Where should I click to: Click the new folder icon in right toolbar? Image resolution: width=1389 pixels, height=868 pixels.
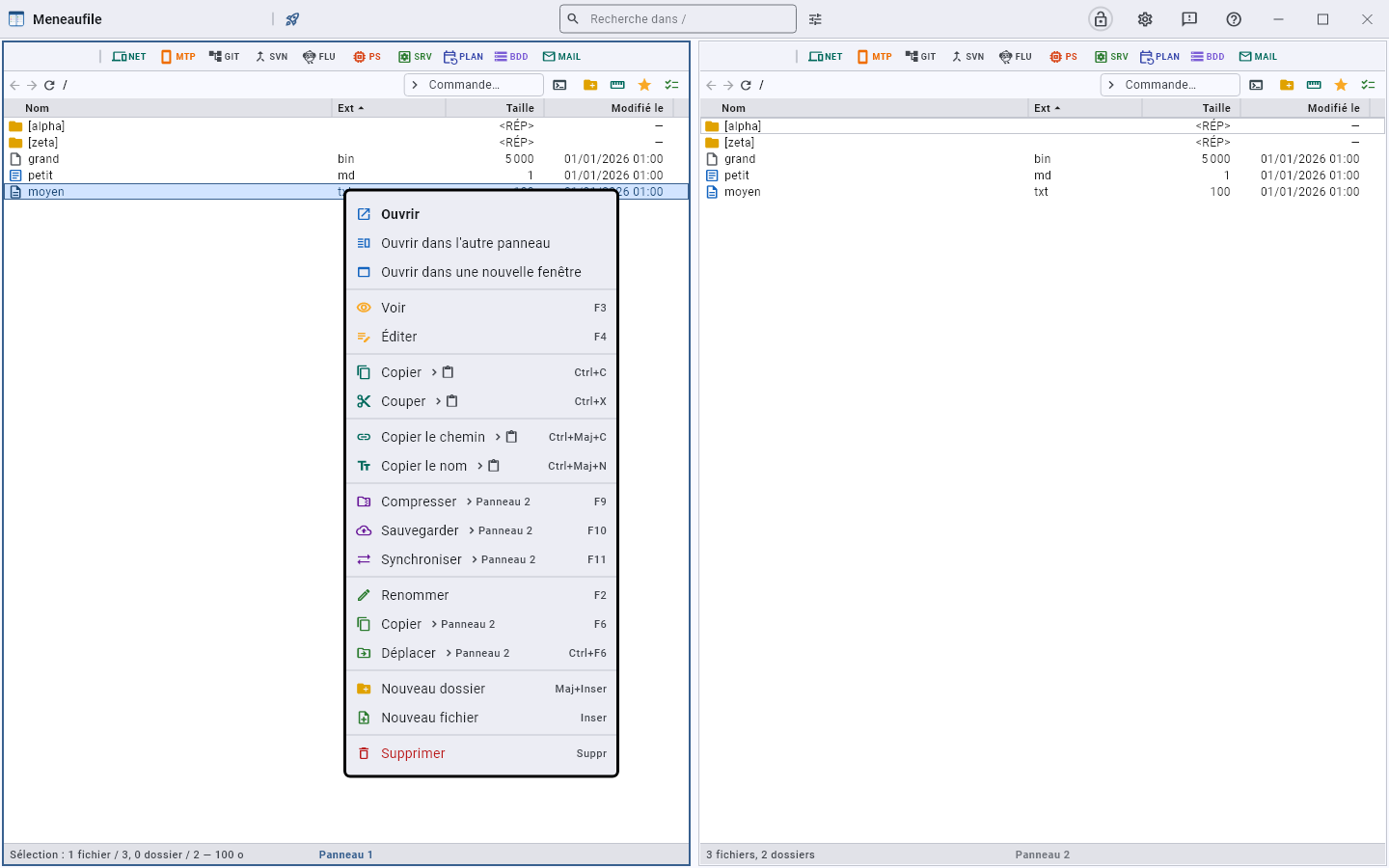tap(1287, 85)
